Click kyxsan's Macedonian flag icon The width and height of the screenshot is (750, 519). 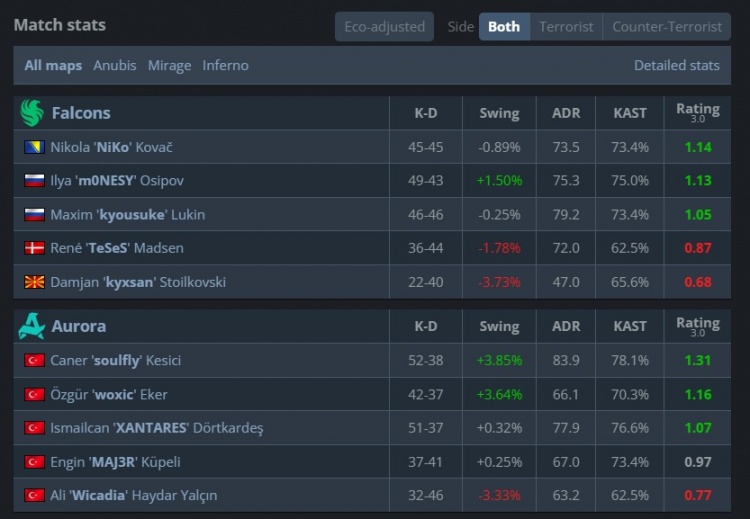point(34,282)
